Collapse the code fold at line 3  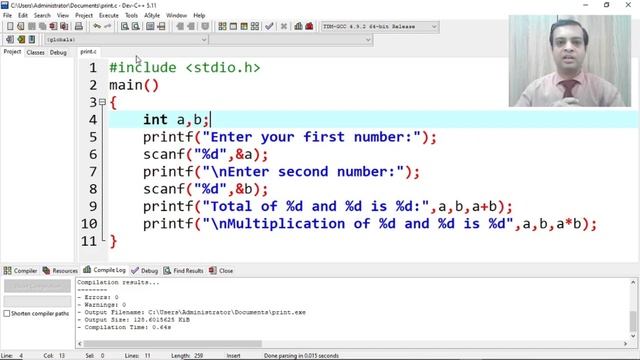click(x=102, y=102)
